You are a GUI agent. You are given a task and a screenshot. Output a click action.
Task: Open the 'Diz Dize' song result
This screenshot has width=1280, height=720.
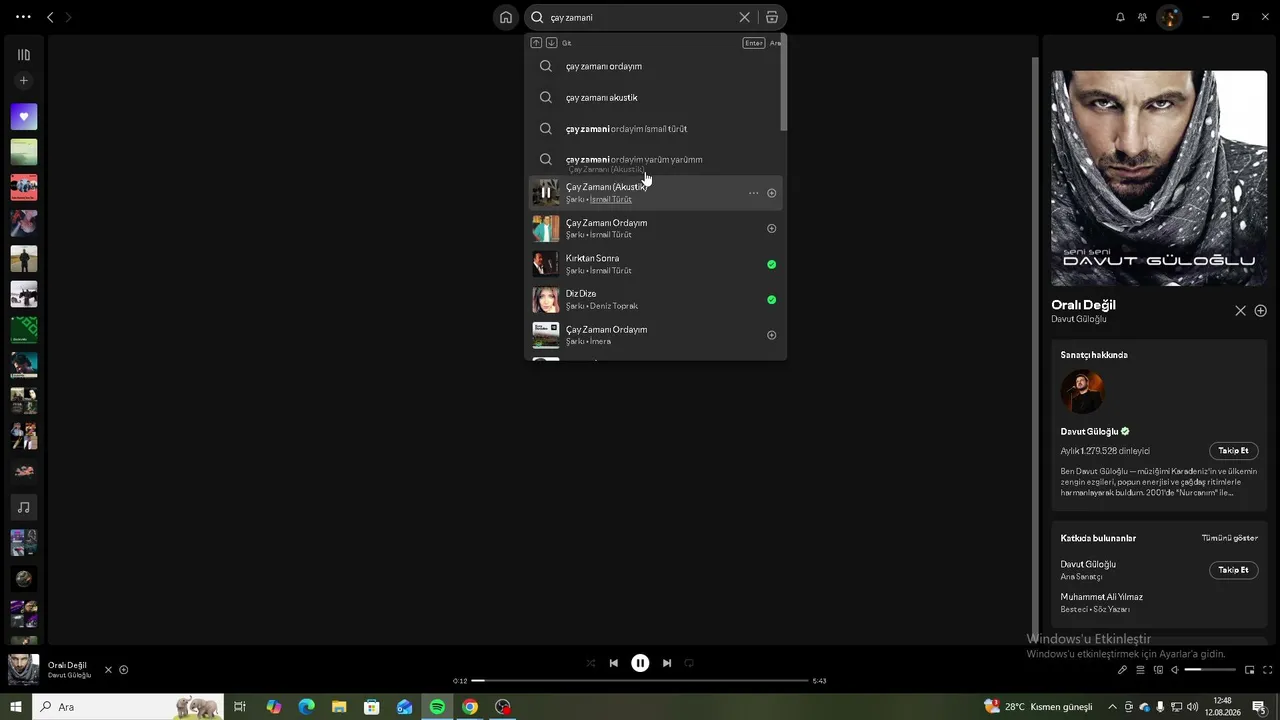655,299
